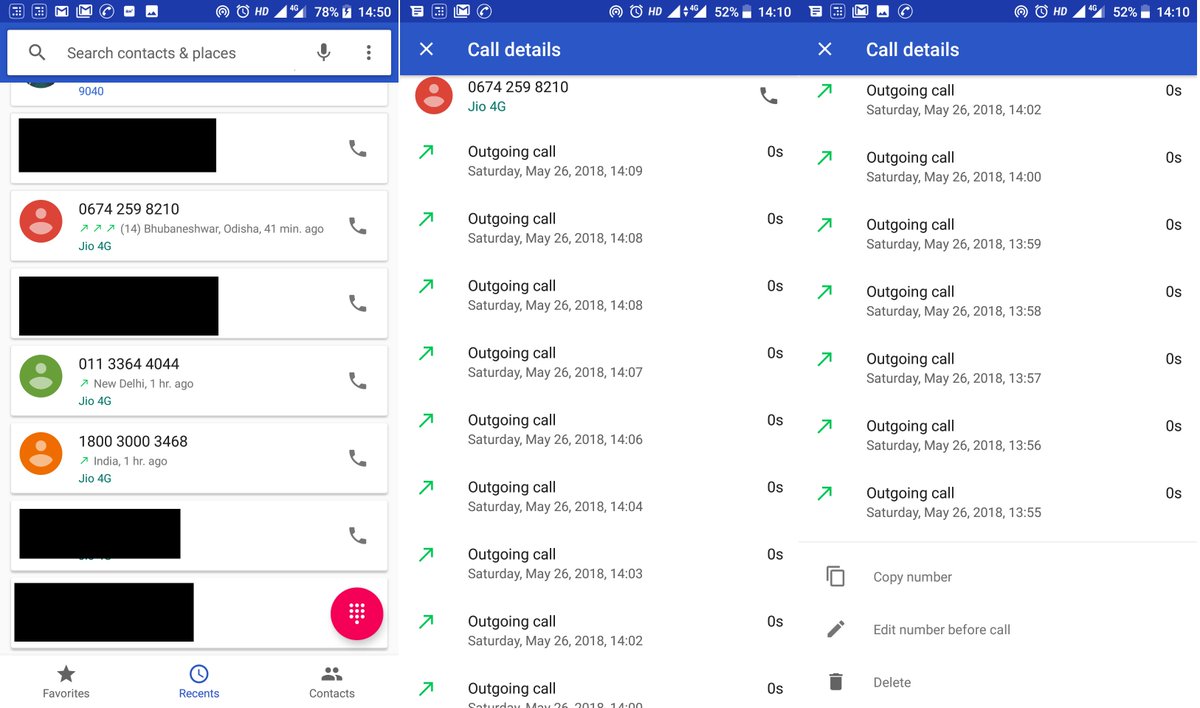Select the outgoing call at 13:58
This screenshot has width=1200, height=708.
coord(998,301)
